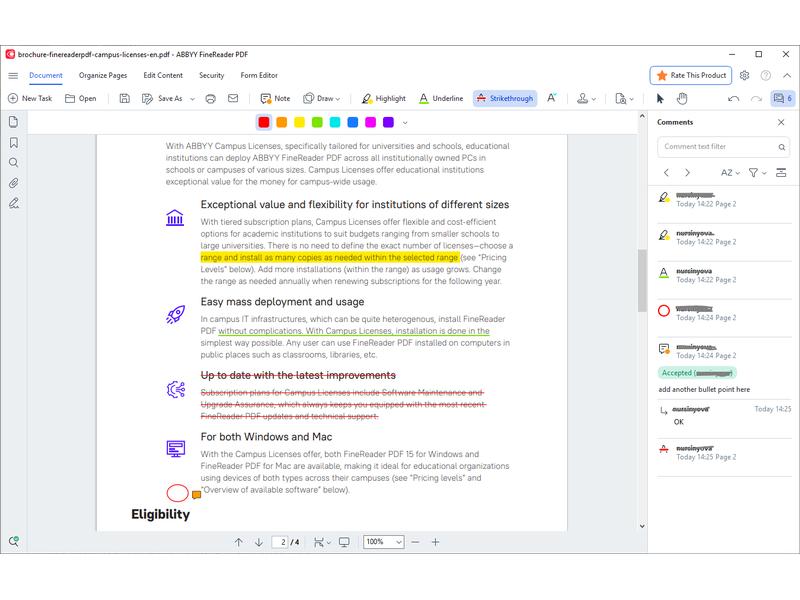
Task: Go to previous page arrow
Action: pos(238,542)
